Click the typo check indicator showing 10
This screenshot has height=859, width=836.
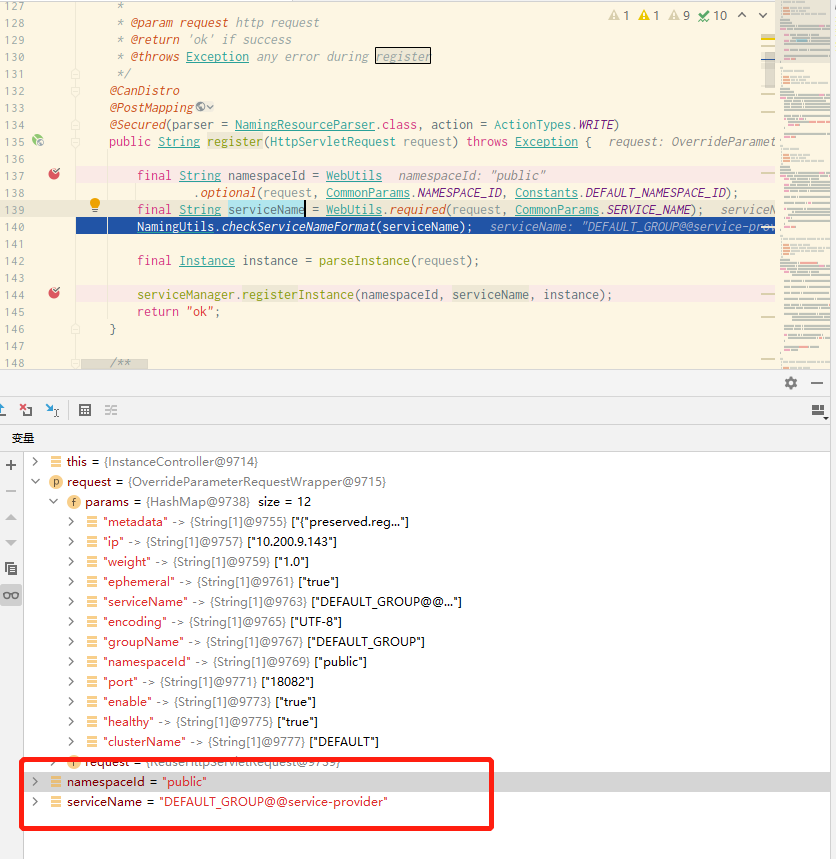712,16
